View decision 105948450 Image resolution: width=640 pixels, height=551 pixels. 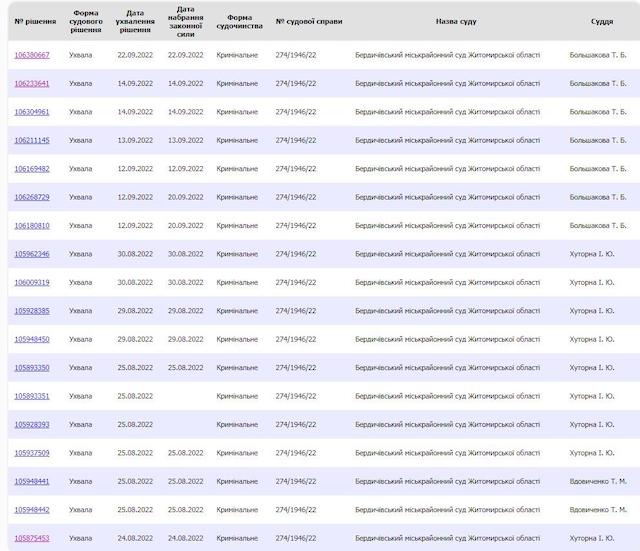click(31, 339)
